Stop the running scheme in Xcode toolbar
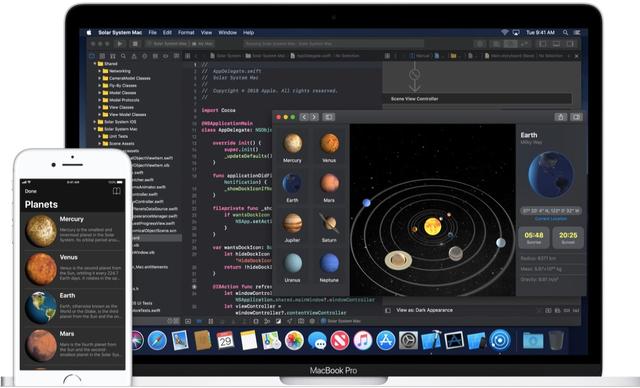Image resolution: width=640 pixels, height=388 pixels. click(136, 44)
